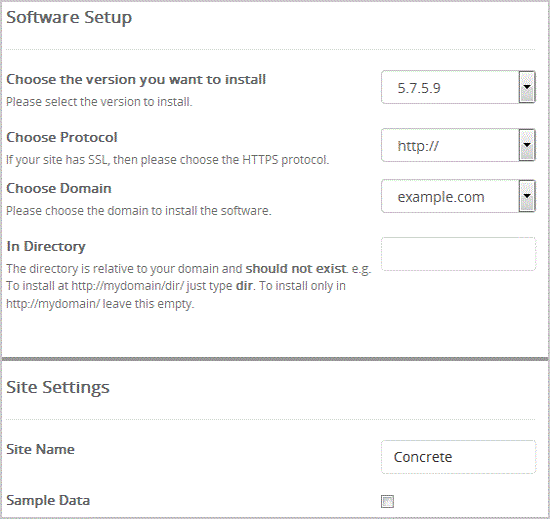Enable the Sample Data checkbox
The height and width of the screenshot is (519, 550).
pos(387,501)
